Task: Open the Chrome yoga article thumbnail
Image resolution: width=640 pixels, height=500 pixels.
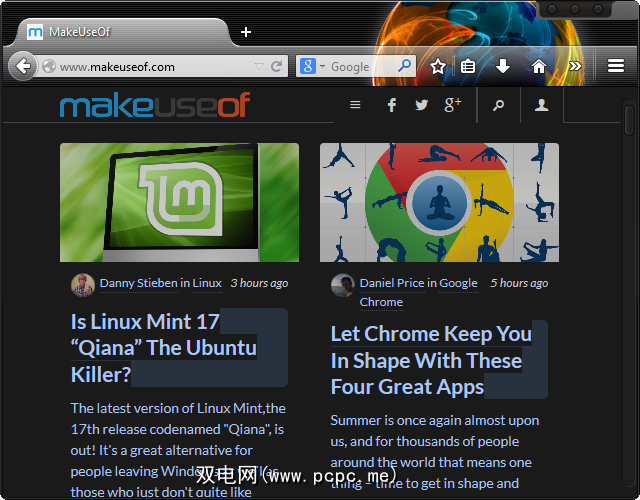Action: click(440, 202)
